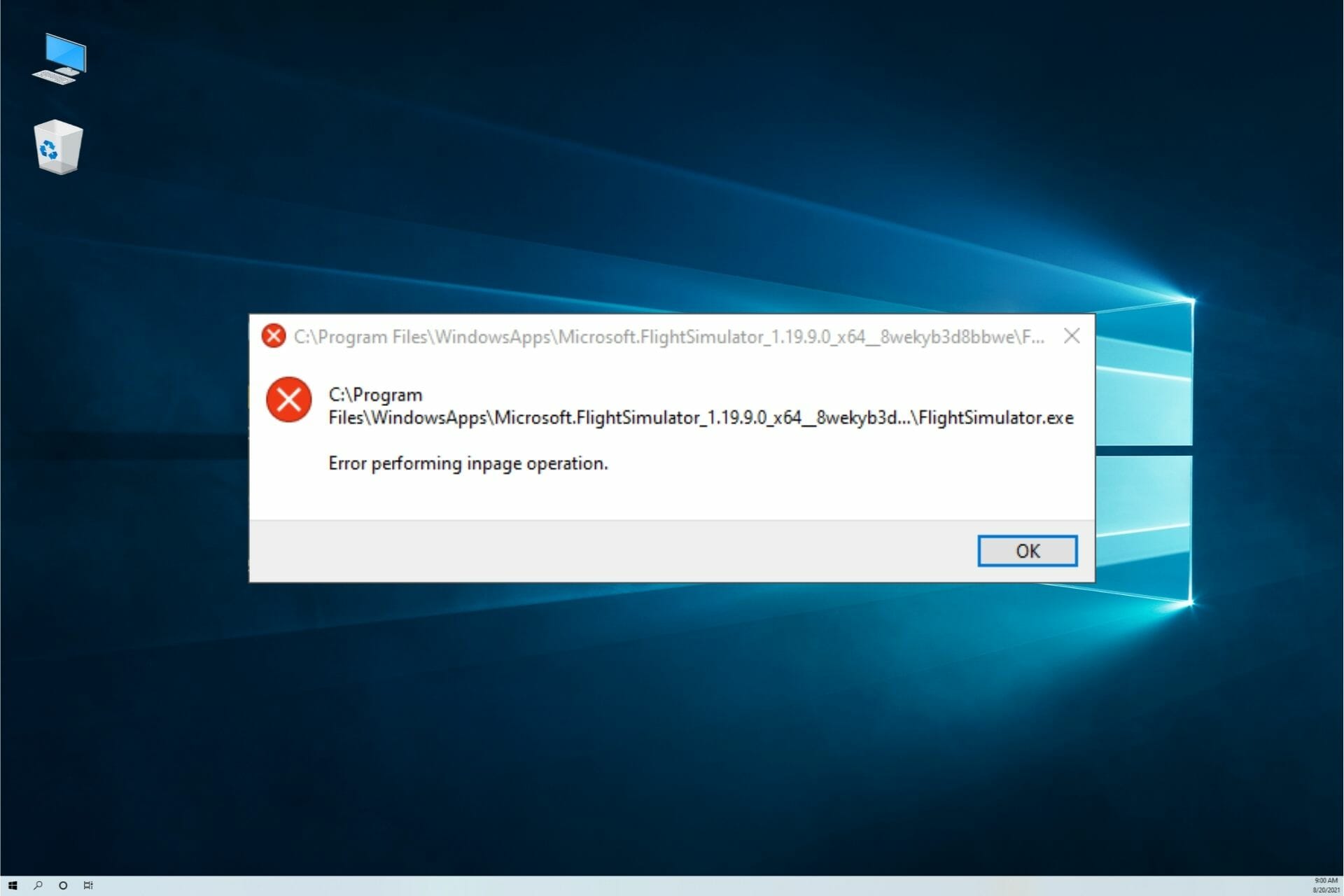Open the Recycle Bin icon
Viewport: 1344px width, 896px height.
point(56,147)
